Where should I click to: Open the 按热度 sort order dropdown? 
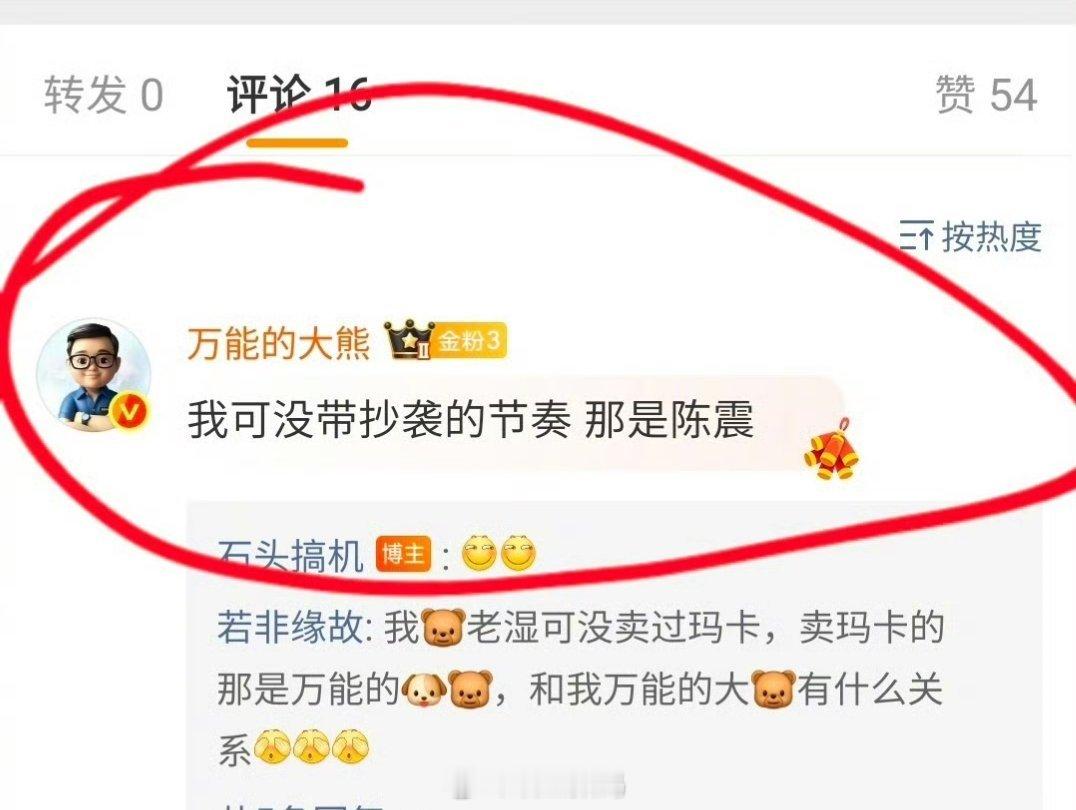[x=970, y=237]
